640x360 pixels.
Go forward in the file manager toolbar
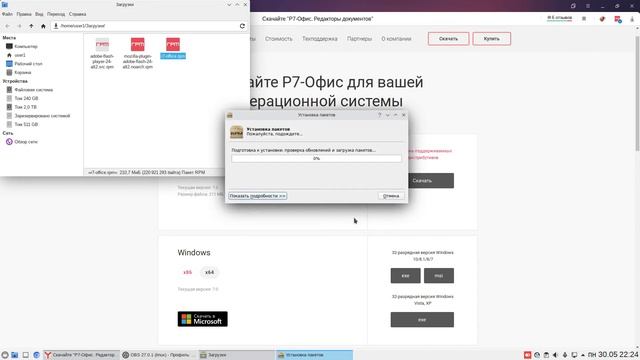(x=19, y=26)
